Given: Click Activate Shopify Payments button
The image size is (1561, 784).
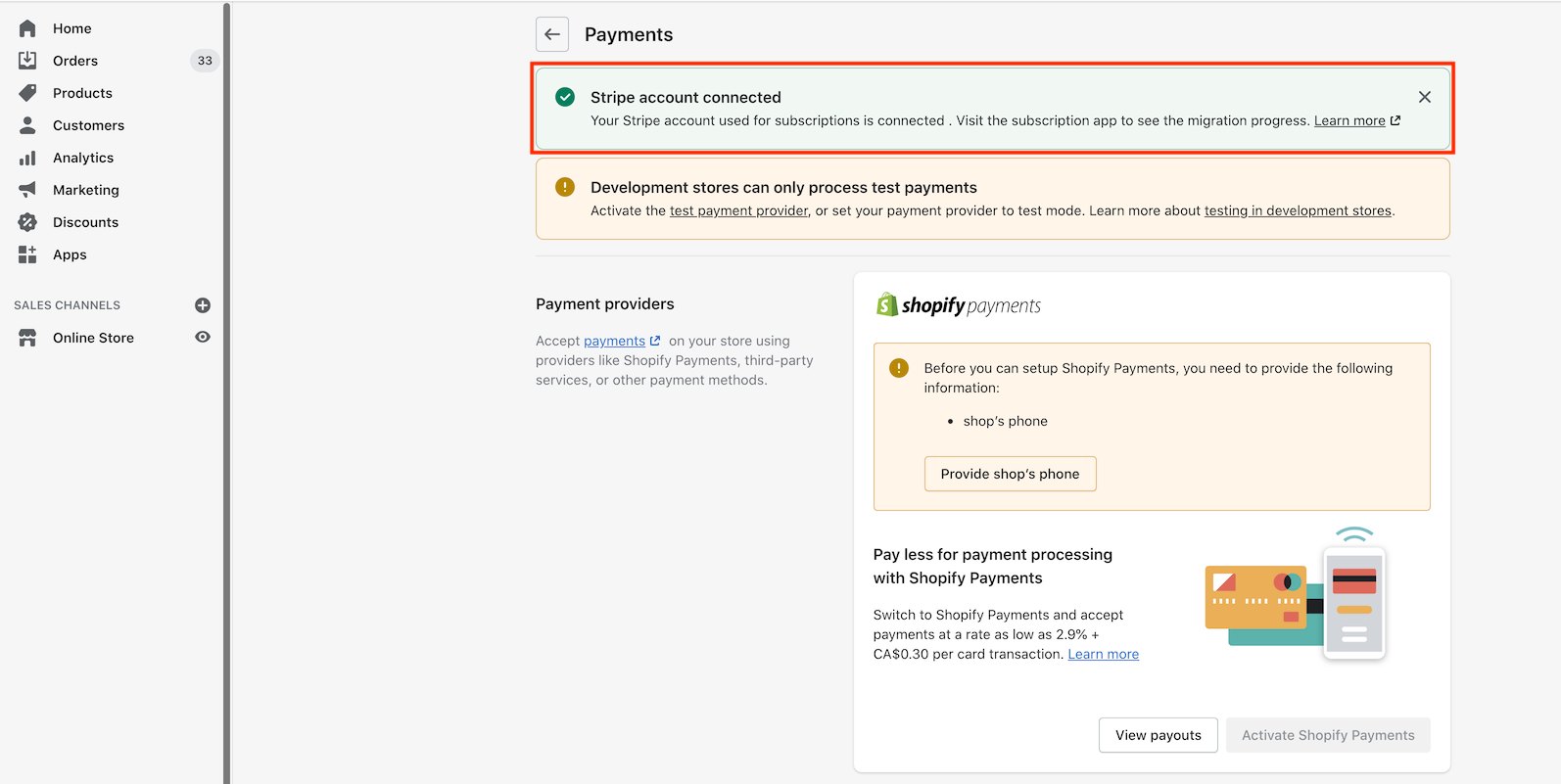Looking at the screenshot, I should (1328, 735).
